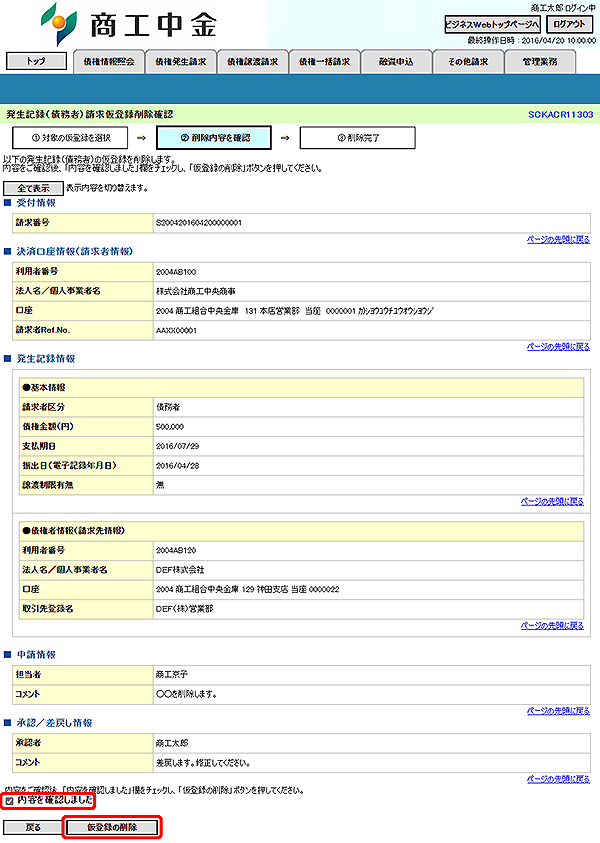This screenshot has height=843, width=600.
Task: Click the 承認／差戻し情報 heading
Action: [54, 723]
